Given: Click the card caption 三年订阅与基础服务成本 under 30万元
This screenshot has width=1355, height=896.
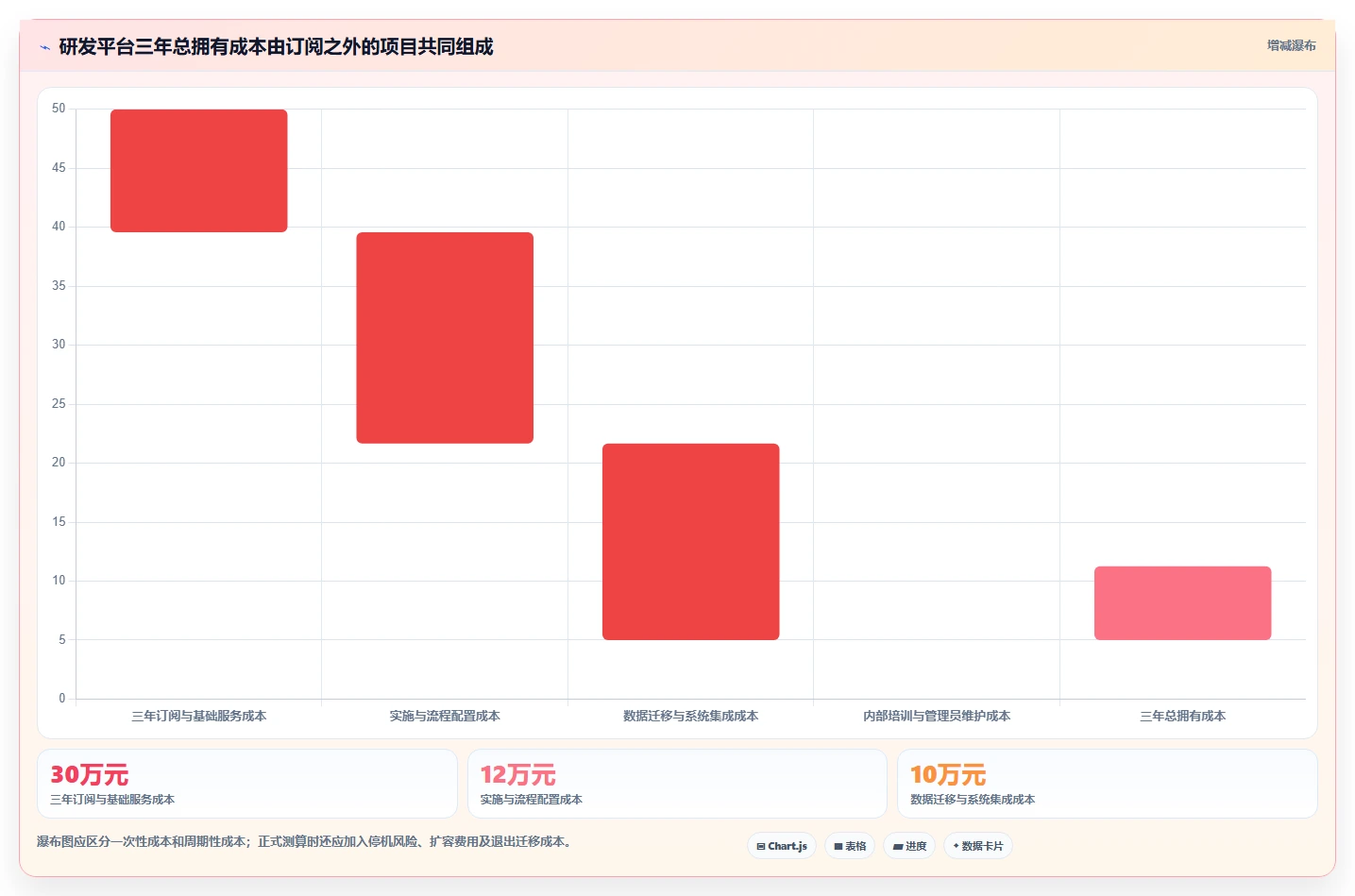Looking at the screenshot, I should [112, 800].
